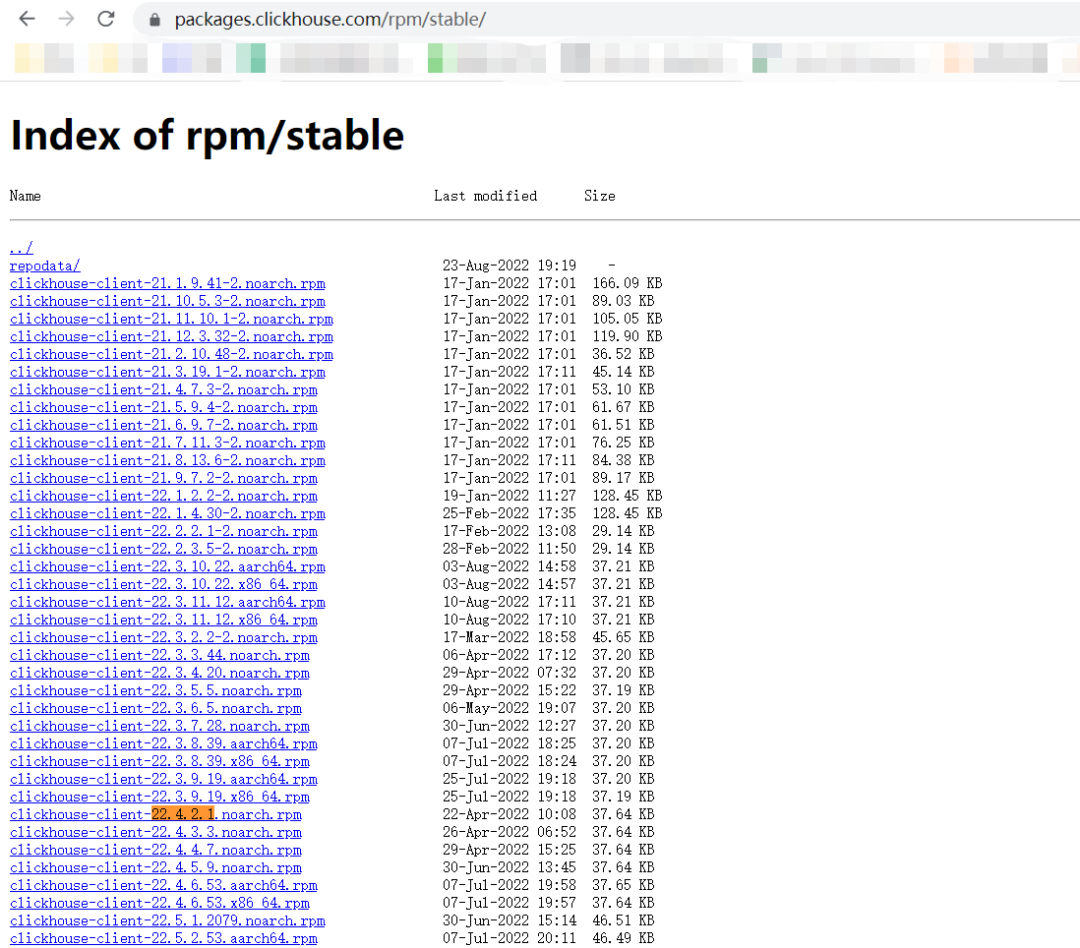Download clickhouse-client-21.12.3.32-2.noarch.rpm
This screenshot has width=1080, height=948.
click(x=172, y=336)
